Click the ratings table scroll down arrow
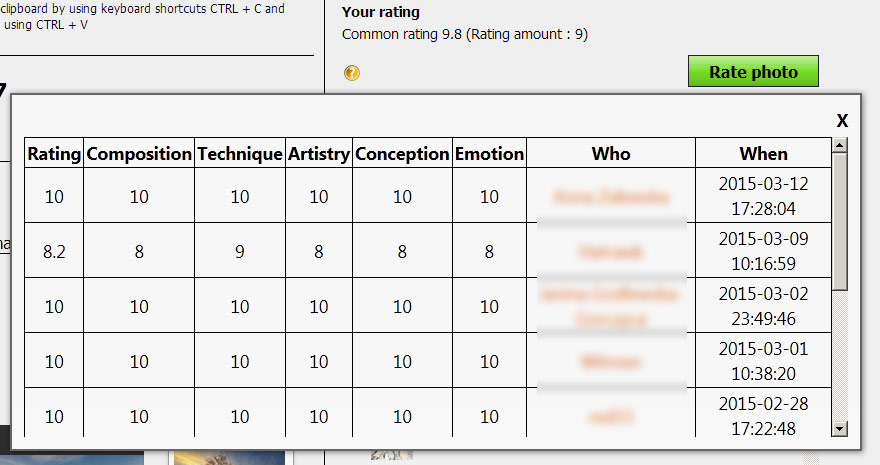The image size is (880, 465). click(840, 428)
